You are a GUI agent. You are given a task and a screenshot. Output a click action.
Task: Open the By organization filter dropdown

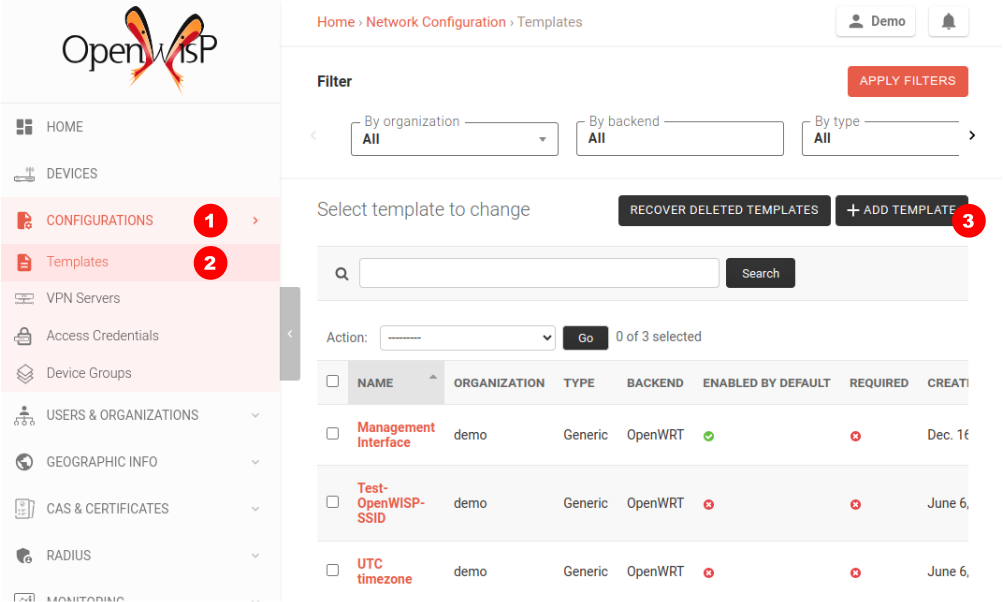point(454,139)
